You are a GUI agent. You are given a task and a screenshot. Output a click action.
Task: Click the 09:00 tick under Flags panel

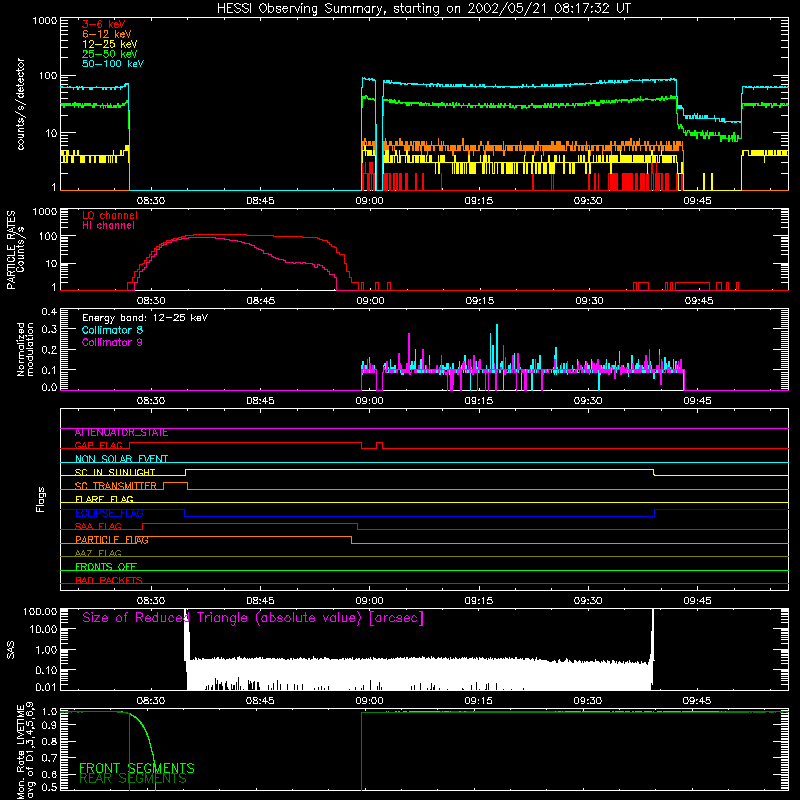click(x=369, y=601)
